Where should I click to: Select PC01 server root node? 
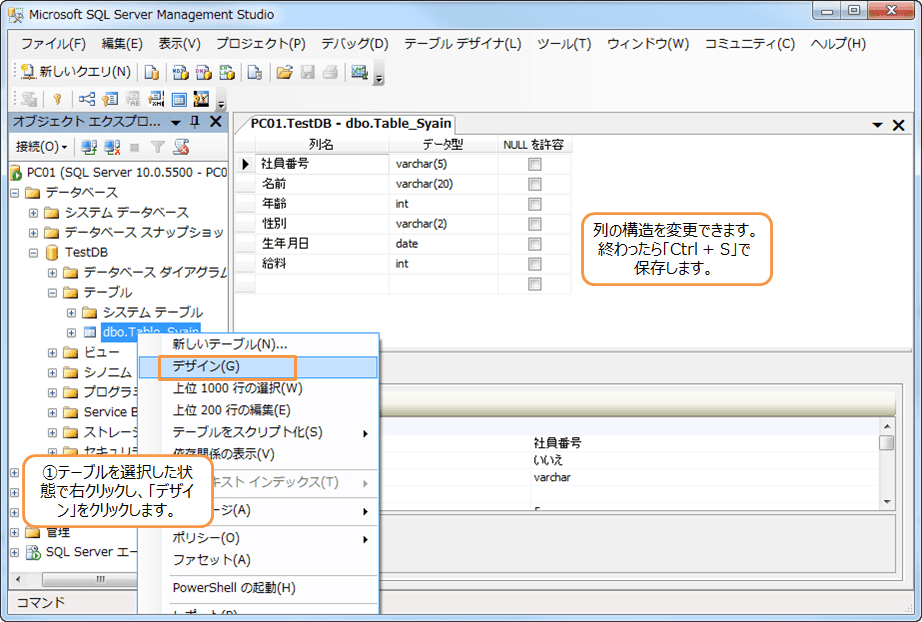point(126,173)
